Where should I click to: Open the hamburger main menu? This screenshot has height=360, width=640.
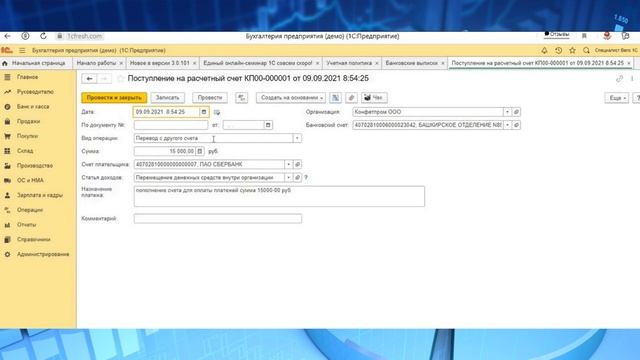click(22, 50)
